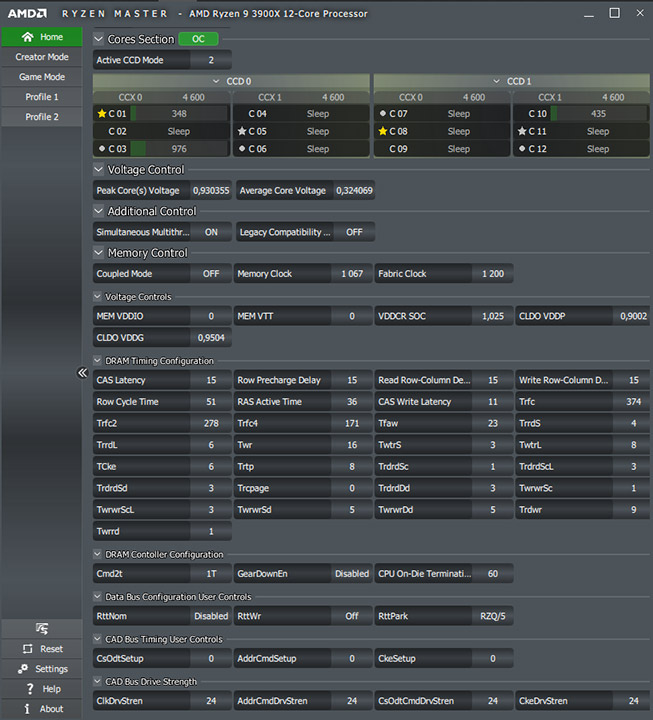Click the Cmd2t 1T value
The width and height of the screenshot is (653, 720).
coord(211,574)
